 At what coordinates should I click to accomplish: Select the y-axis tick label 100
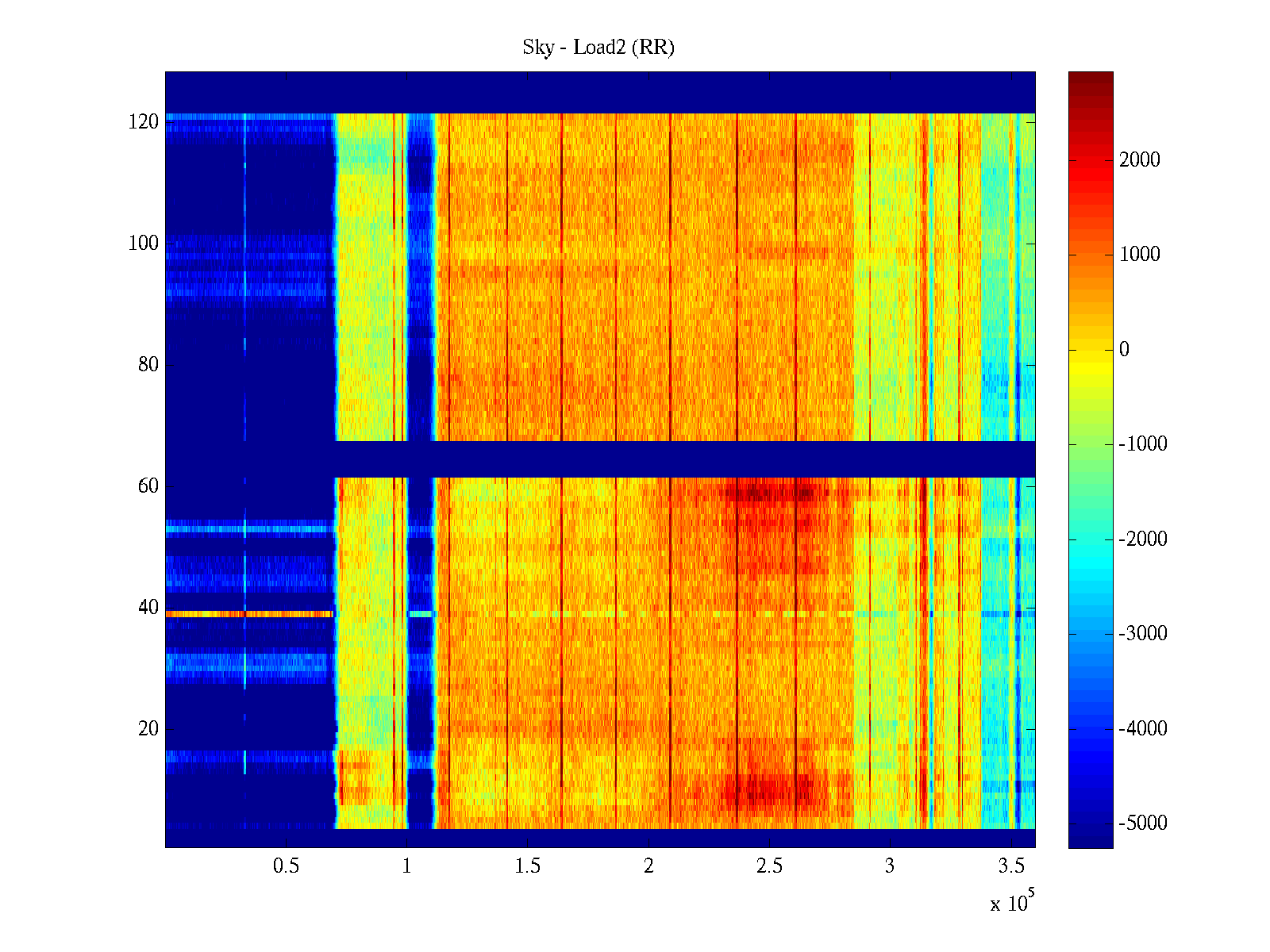tap(144, 244)
